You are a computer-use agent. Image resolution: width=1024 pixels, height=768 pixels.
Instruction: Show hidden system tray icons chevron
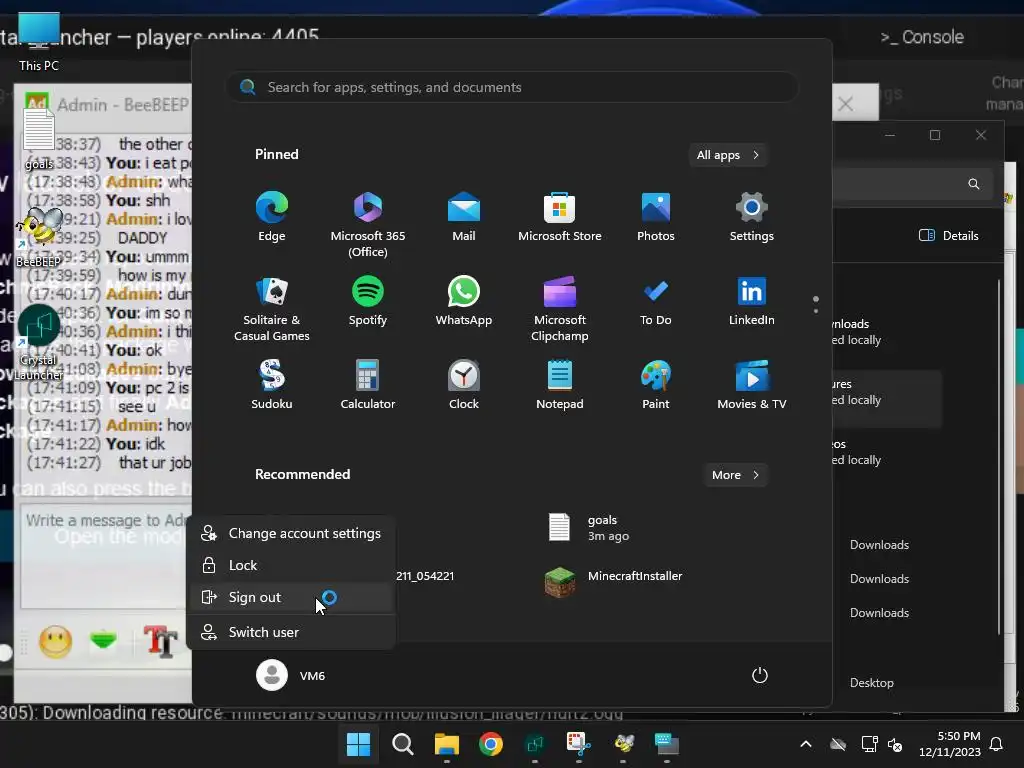806,744
